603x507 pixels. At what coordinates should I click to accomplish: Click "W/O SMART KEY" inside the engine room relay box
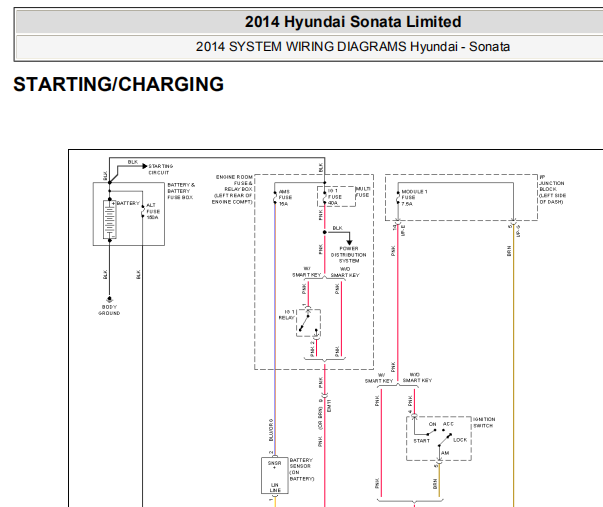pyautogui.click(x=345, y=272)
